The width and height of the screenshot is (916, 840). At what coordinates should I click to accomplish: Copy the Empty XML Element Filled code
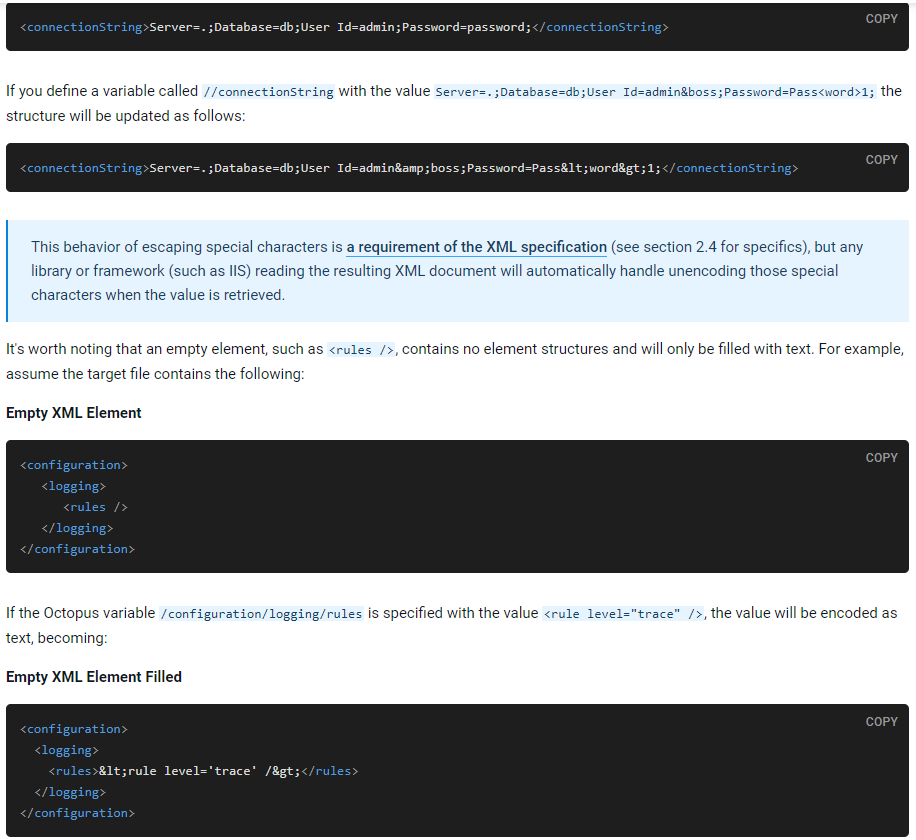pyautogui.click(x=881, y=722)
